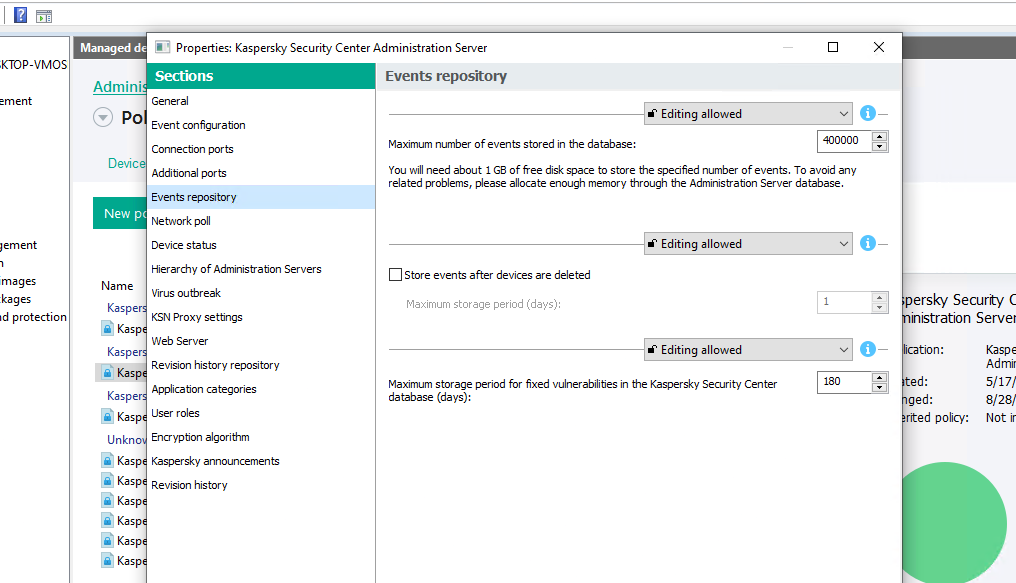Click the lock icon of the highlighted policy row
This screenshot has height=583, width=1016.
point(106,373)
